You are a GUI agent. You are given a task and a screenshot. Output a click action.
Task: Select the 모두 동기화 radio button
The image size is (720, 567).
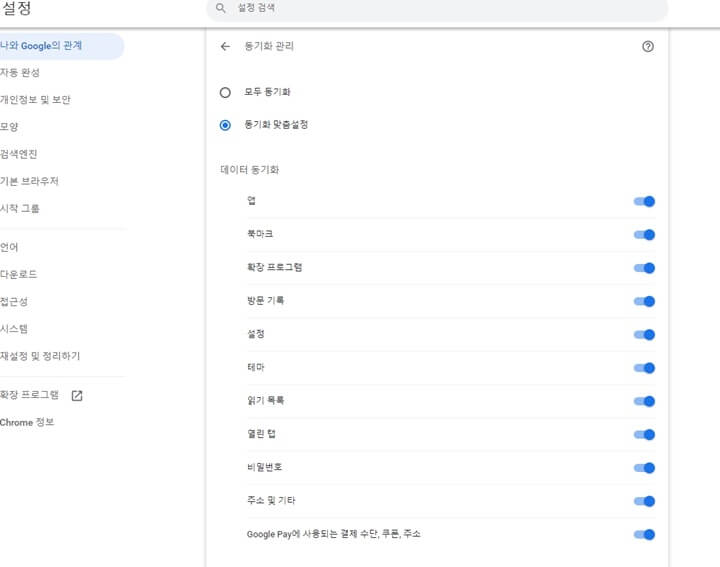pos(225,93)
